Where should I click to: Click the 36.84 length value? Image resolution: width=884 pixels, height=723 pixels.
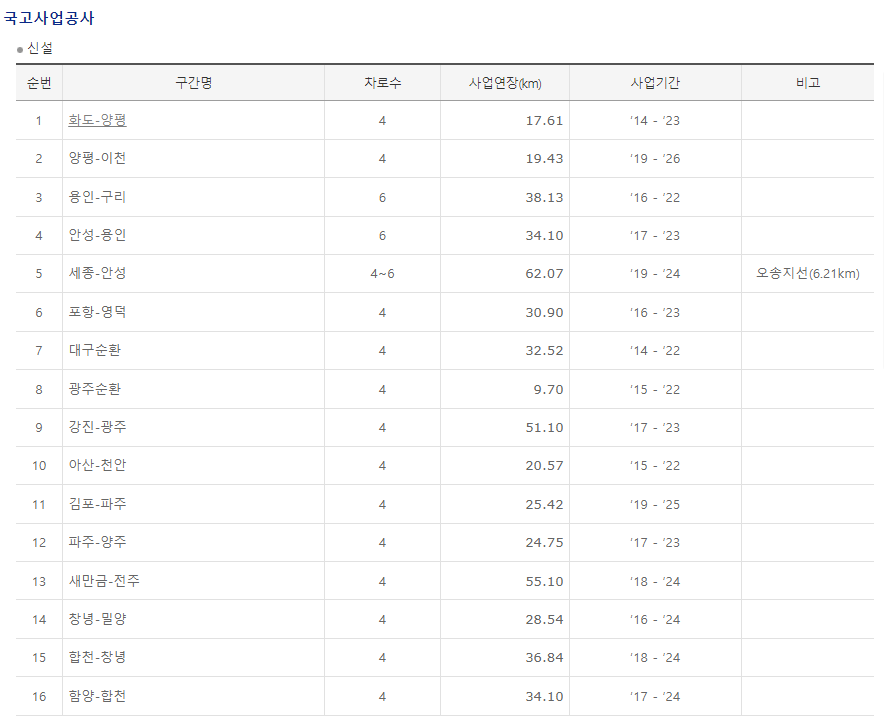tap(545, 658)
